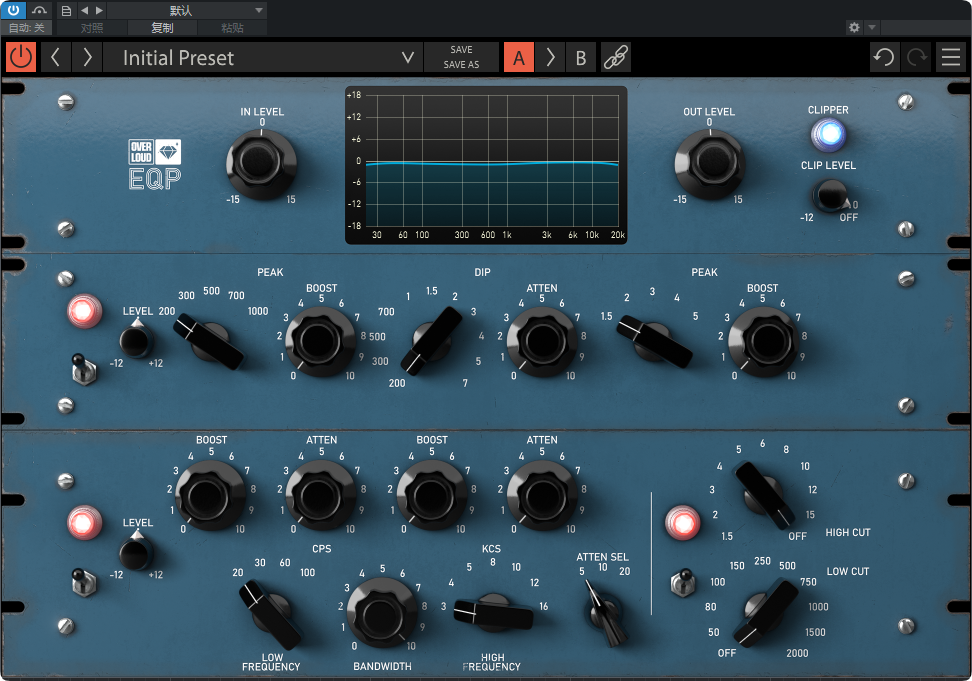The image size is (972, 681).
Task: Open the host gear settings icon
Action: click(854, 27)
